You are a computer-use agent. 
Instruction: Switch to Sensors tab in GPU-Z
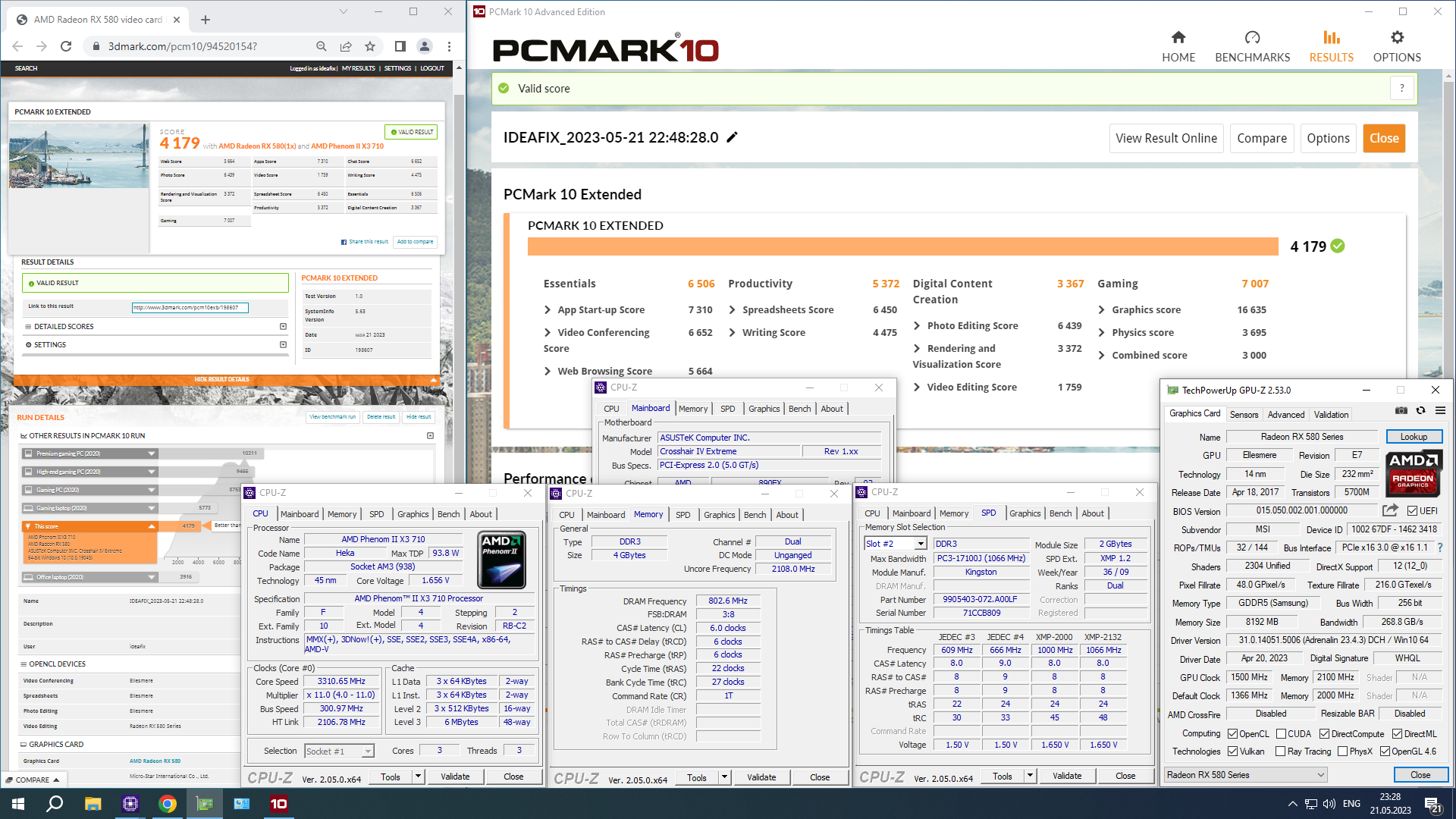point(1244,414)
